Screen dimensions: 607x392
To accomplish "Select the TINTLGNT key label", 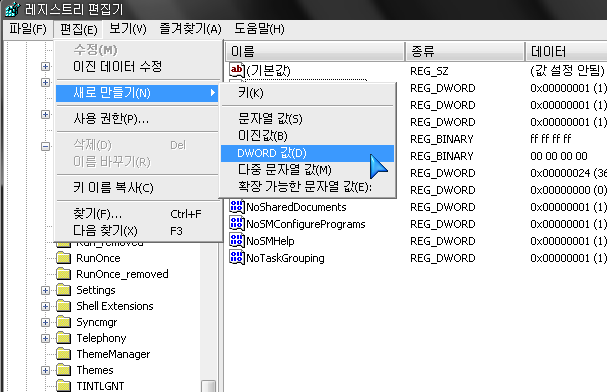I will (100, 386).
